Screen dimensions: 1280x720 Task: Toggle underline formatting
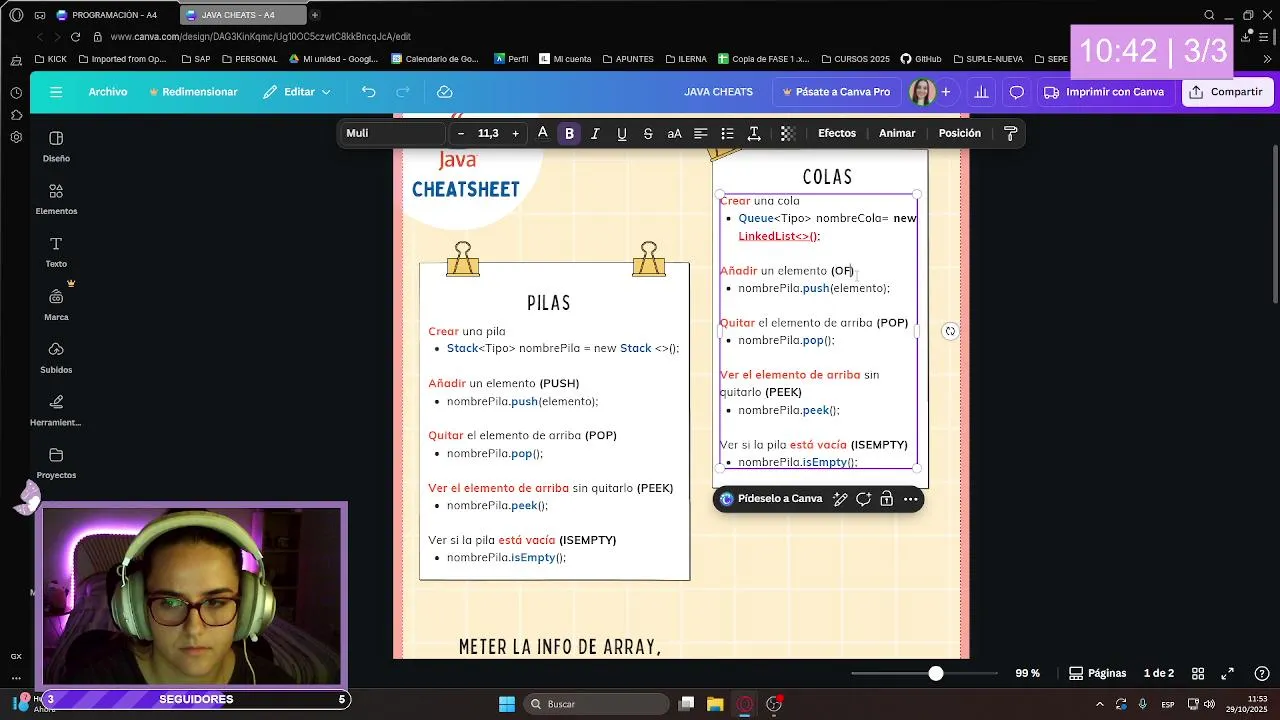coord(622,133)
